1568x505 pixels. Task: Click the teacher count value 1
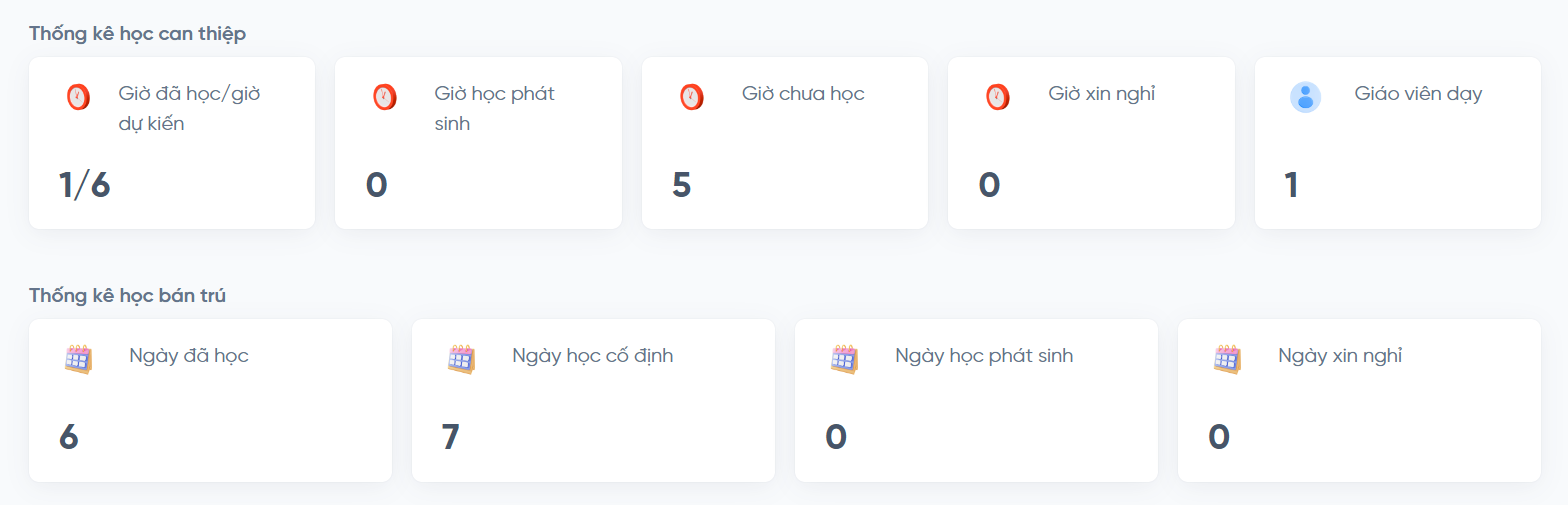[x=1292, y=185]
